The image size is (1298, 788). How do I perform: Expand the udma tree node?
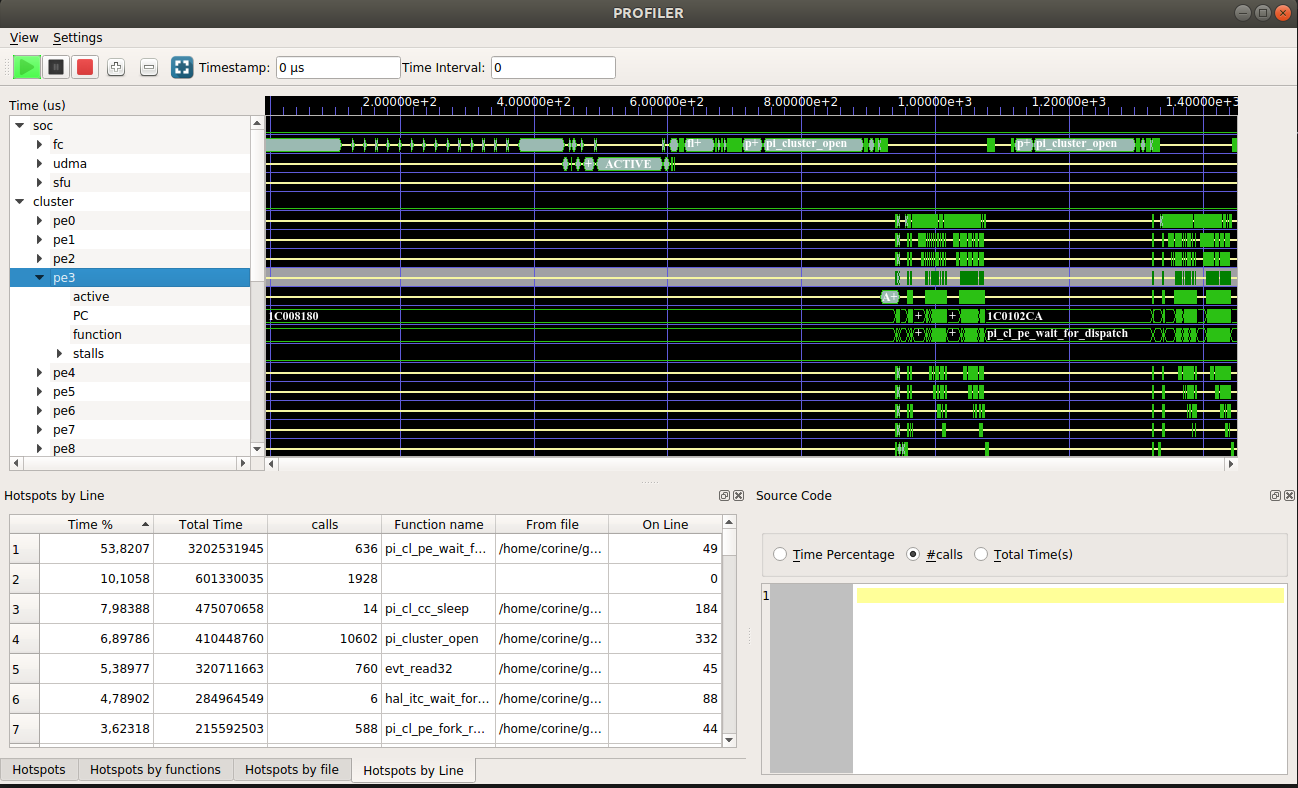[39, 164]
